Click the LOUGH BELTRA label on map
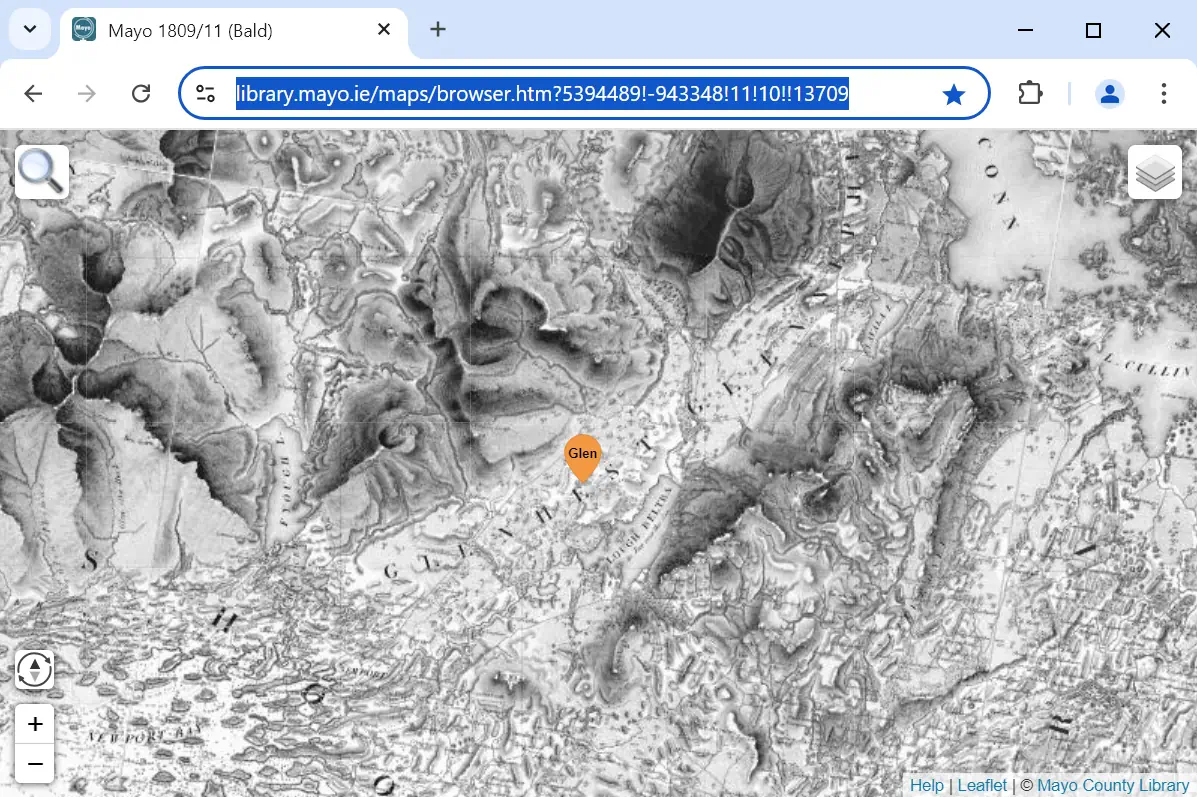This screenshot has height=797, width=1197. click(x=640, y=526)
